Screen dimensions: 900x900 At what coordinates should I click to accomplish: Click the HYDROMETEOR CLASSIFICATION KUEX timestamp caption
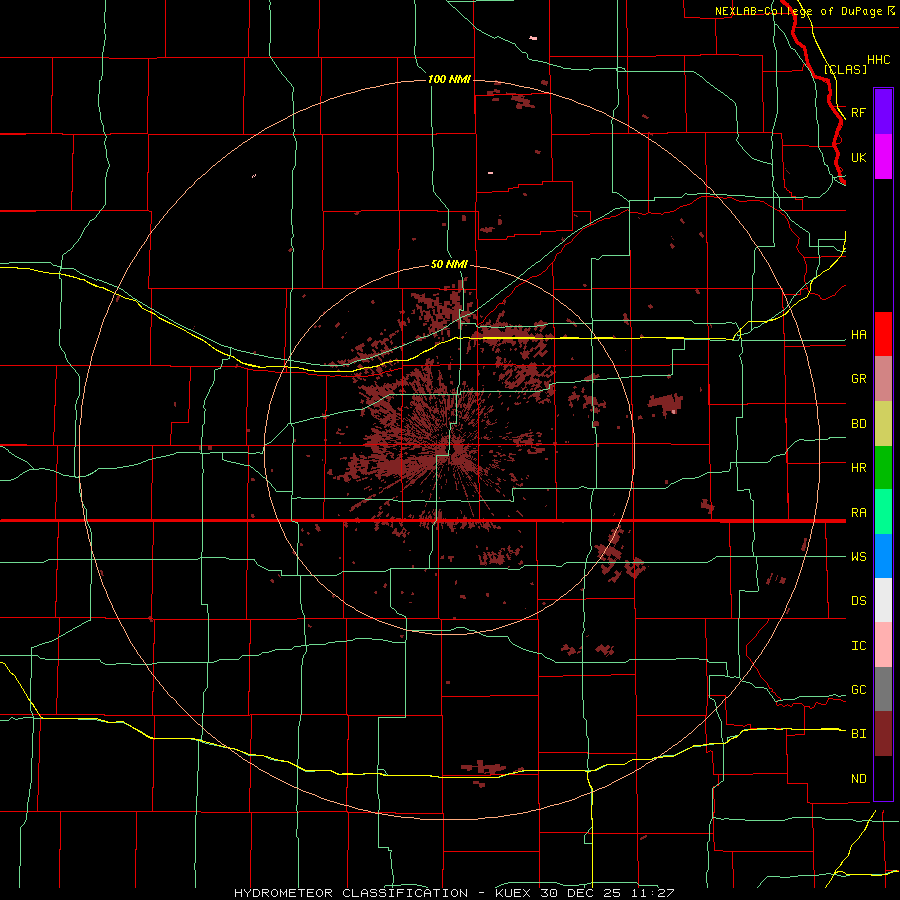(x=454, y=893)
